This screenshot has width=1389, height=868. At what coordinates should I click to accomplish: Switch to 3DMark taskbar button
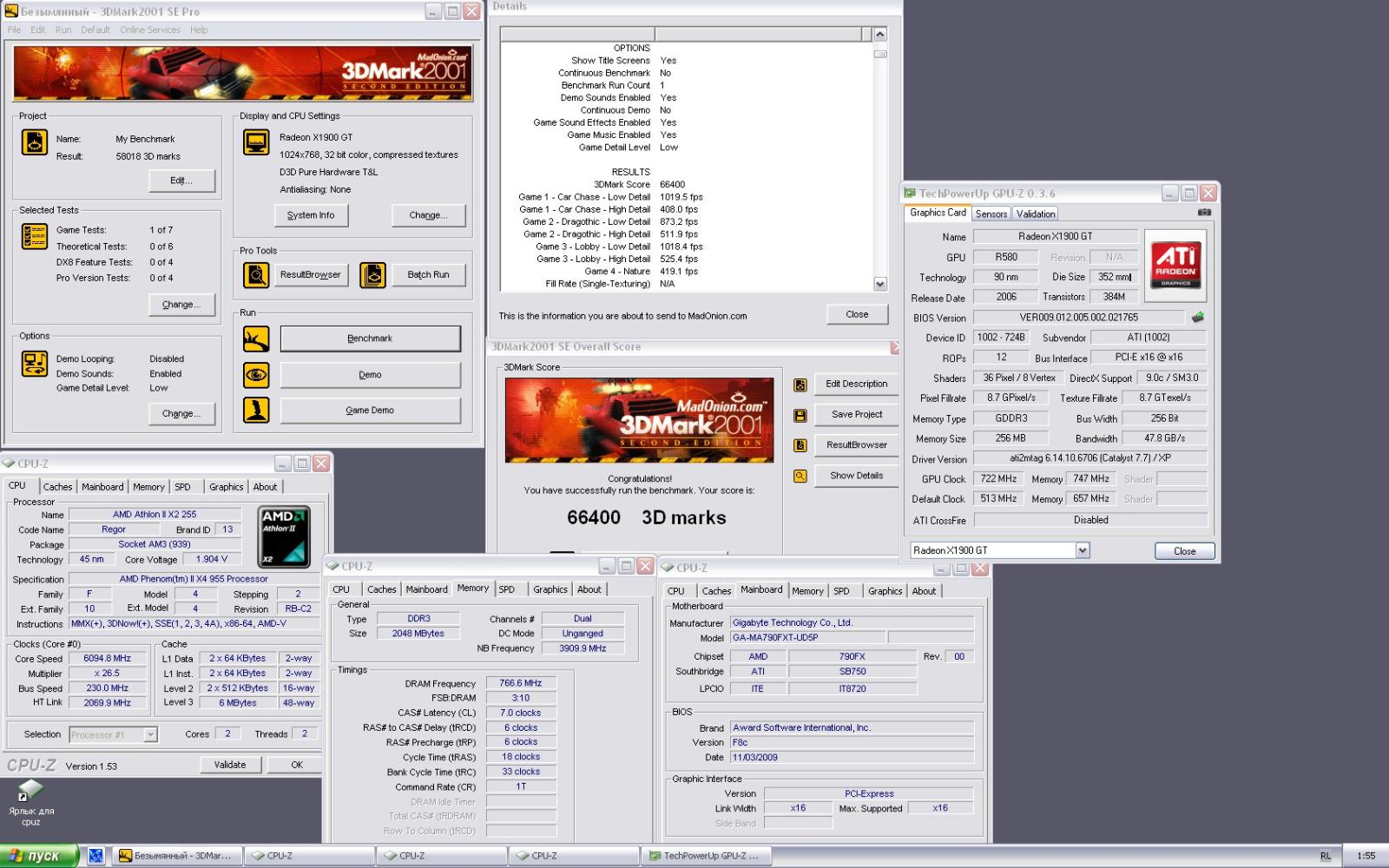(177, 856)
